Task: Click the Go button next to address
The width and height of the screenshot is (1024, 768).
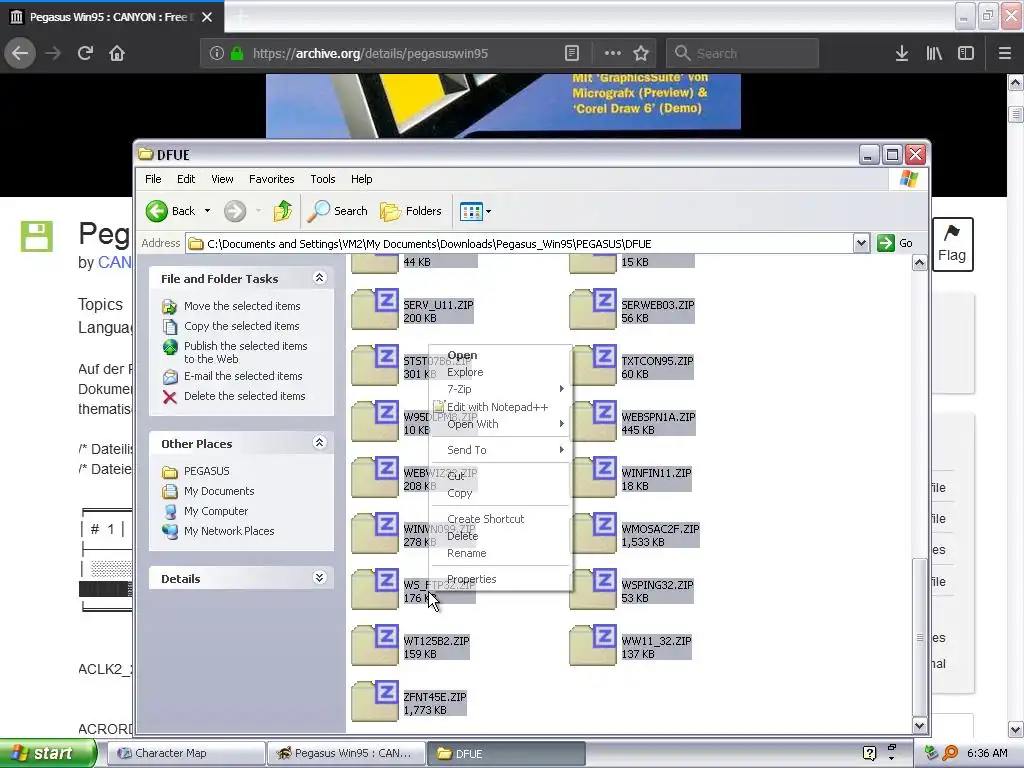Action: (x=895, y=243)
